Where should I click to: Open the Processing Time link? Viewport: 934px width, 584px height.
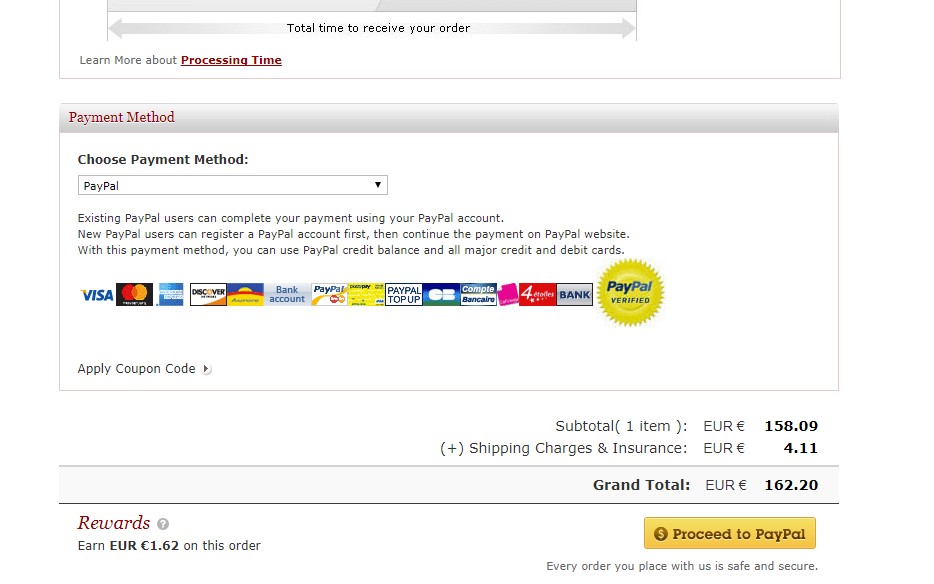tap(231, 60)
